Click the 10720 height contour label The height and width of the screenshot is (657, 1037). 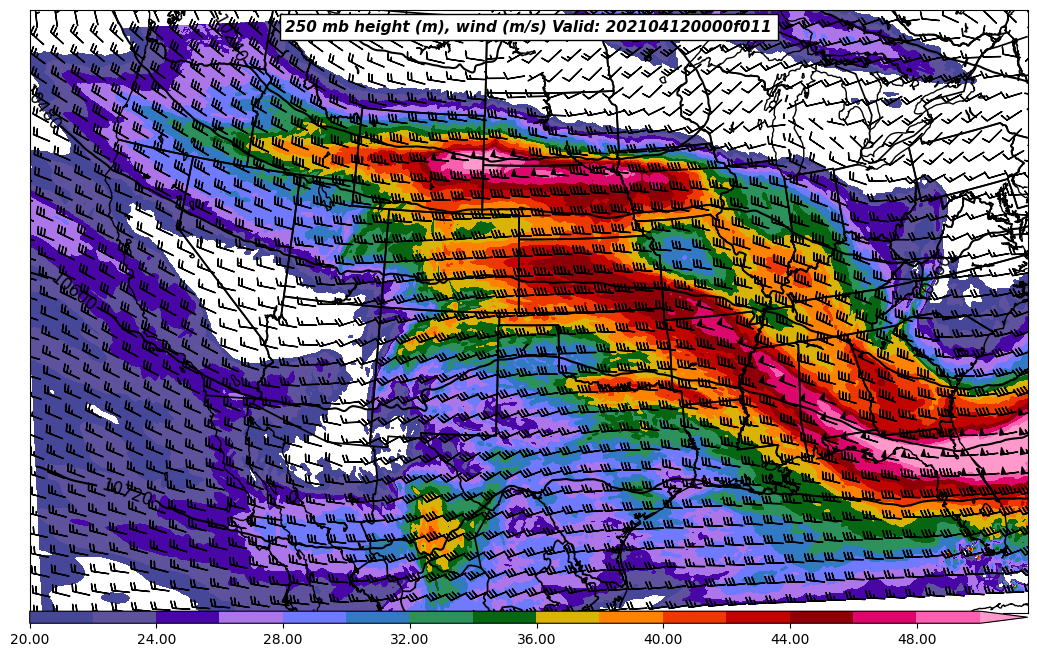[x=130, y=492]
